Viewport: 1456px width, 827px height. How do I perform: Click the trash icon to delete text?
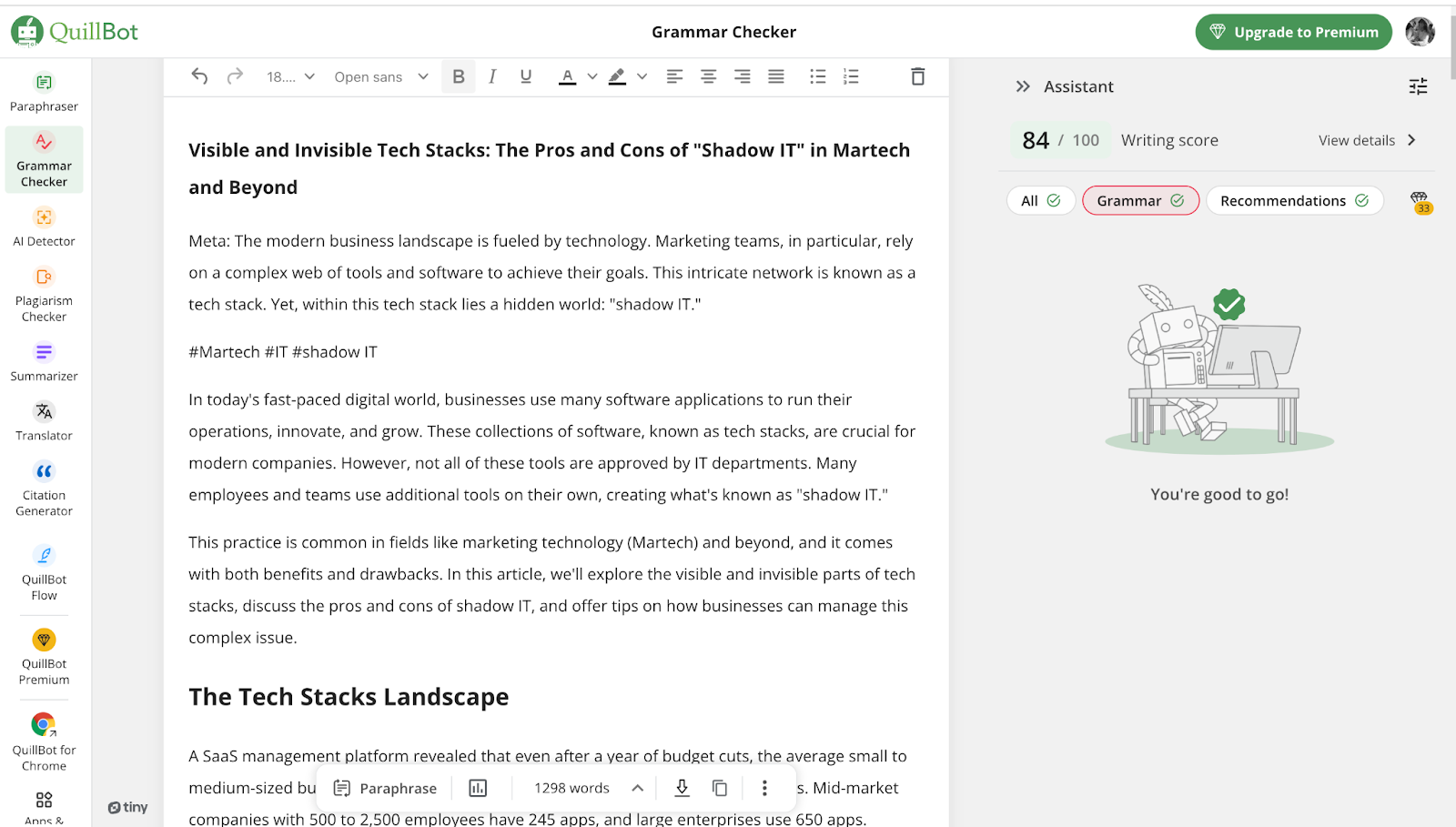pos(917,76)
